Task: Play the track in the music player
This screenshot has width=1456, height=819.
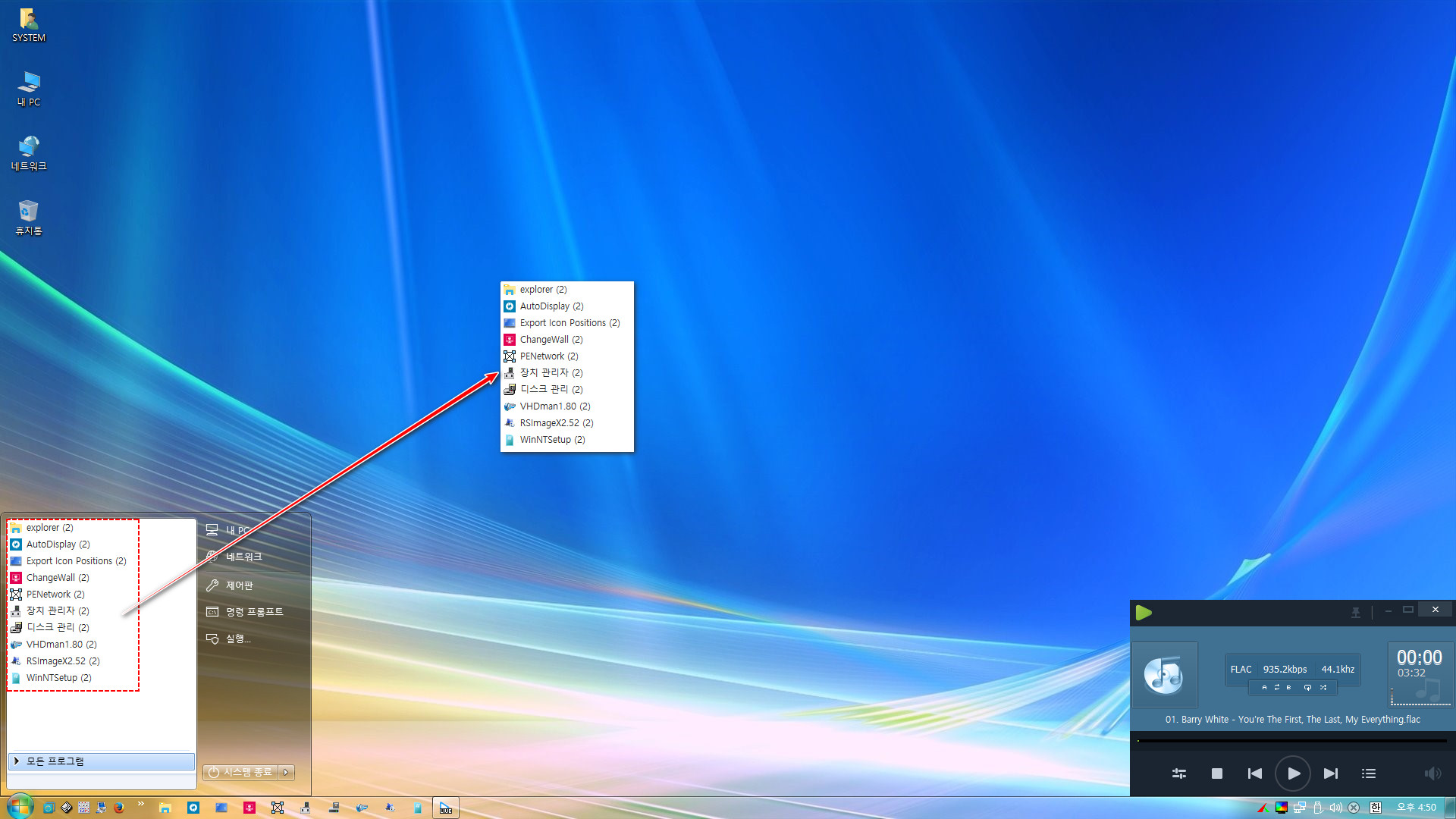Action: click(1293, 773)
